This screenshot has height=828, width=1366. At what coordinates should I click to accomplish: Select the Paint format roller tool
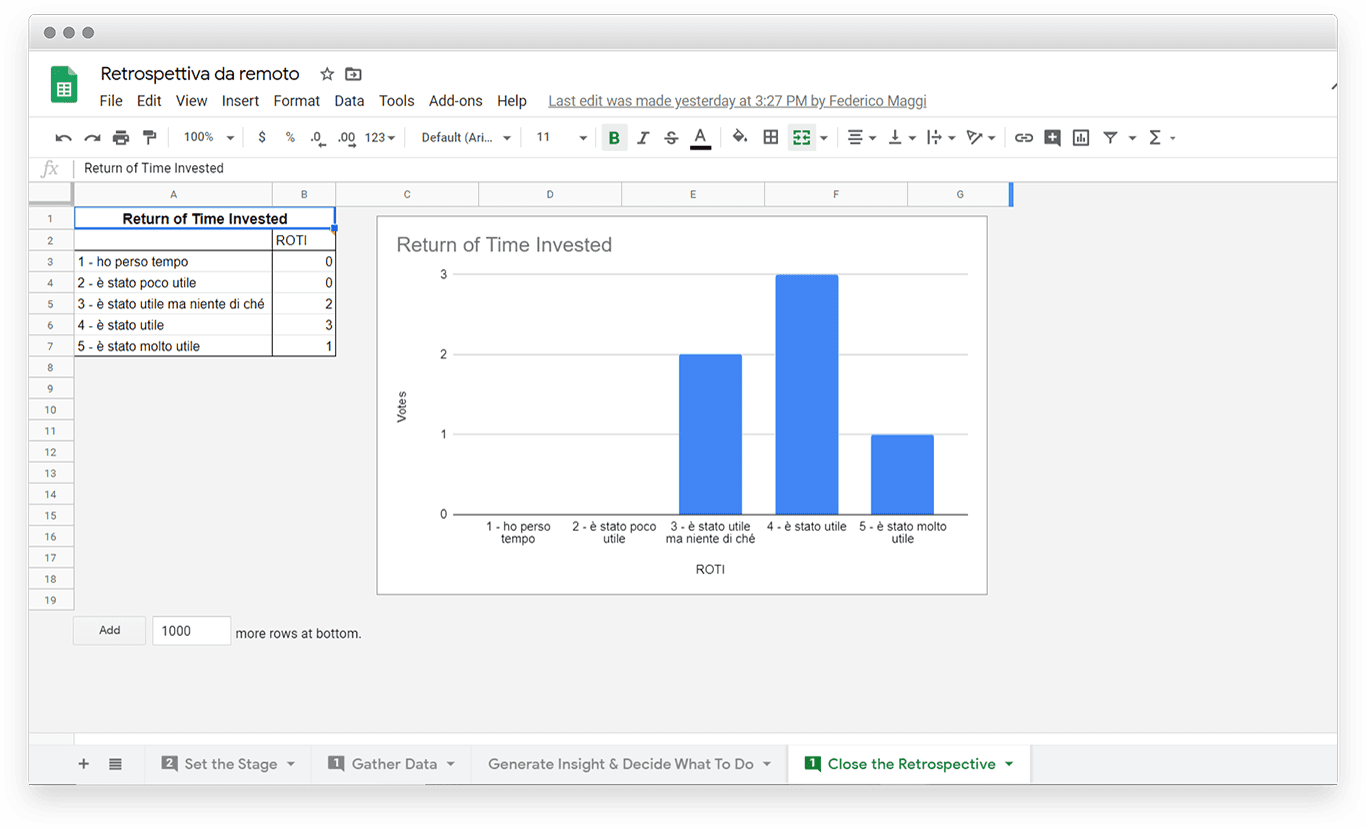click(x=150, y=138)
